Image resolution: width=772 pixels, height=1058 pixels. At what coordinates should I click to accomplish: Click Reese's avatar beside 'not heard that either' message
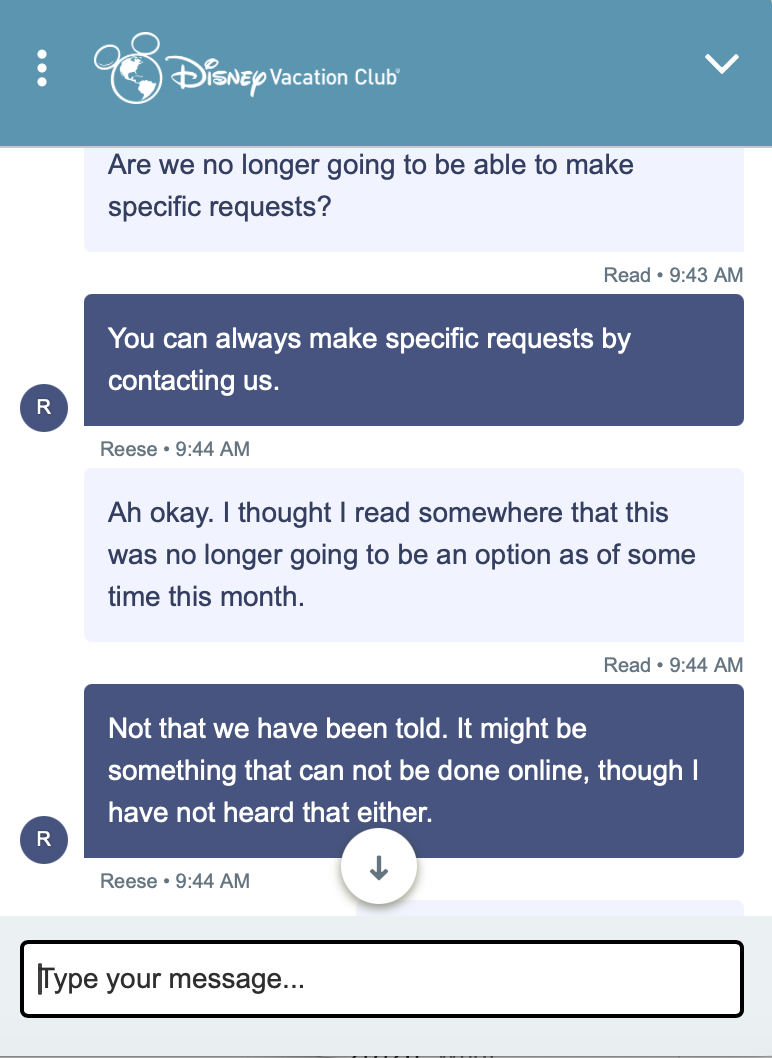[x=43, y=839]
